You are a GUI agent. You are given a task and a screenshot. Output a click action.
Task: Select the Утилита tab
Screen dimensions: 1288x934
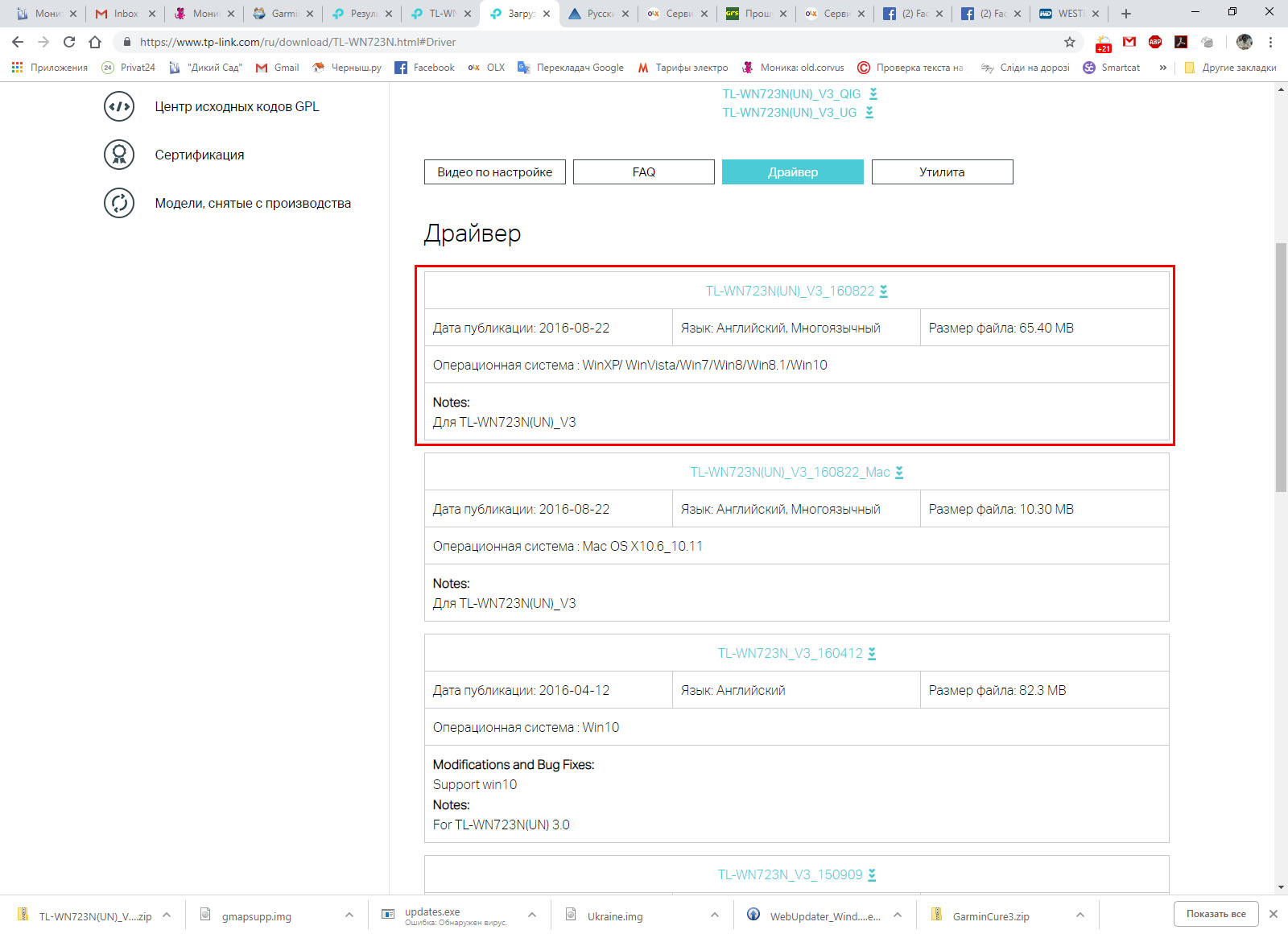coord(942,172)
